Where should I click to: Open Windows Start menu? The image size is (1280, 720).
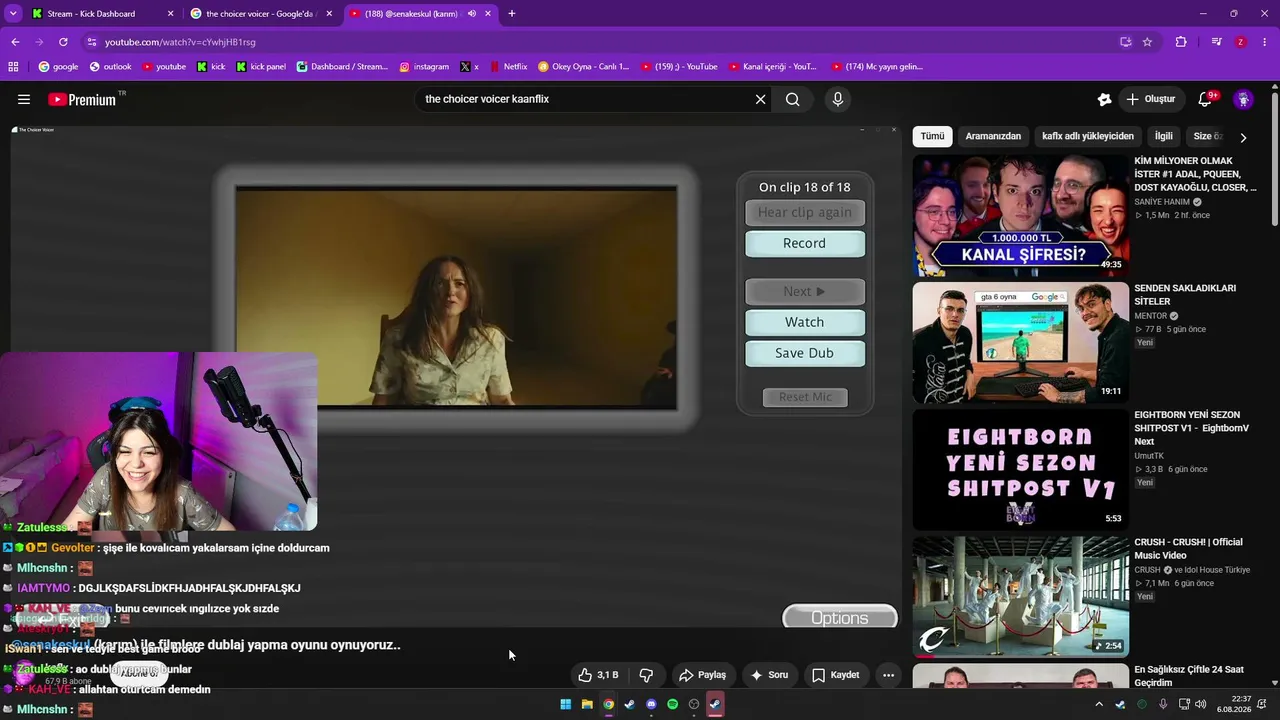coord(565,704)
